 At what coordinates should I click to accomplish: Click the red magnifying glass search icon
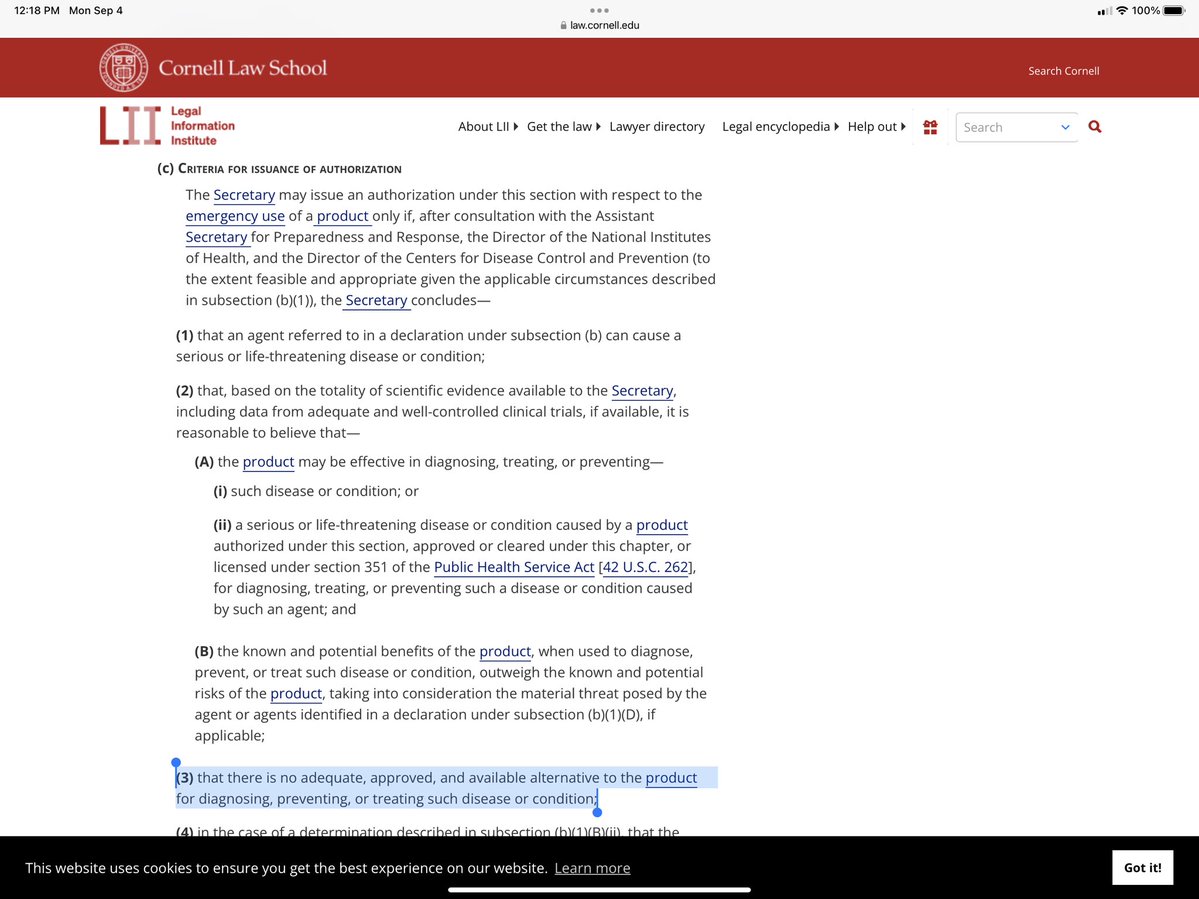point(1094,127)
